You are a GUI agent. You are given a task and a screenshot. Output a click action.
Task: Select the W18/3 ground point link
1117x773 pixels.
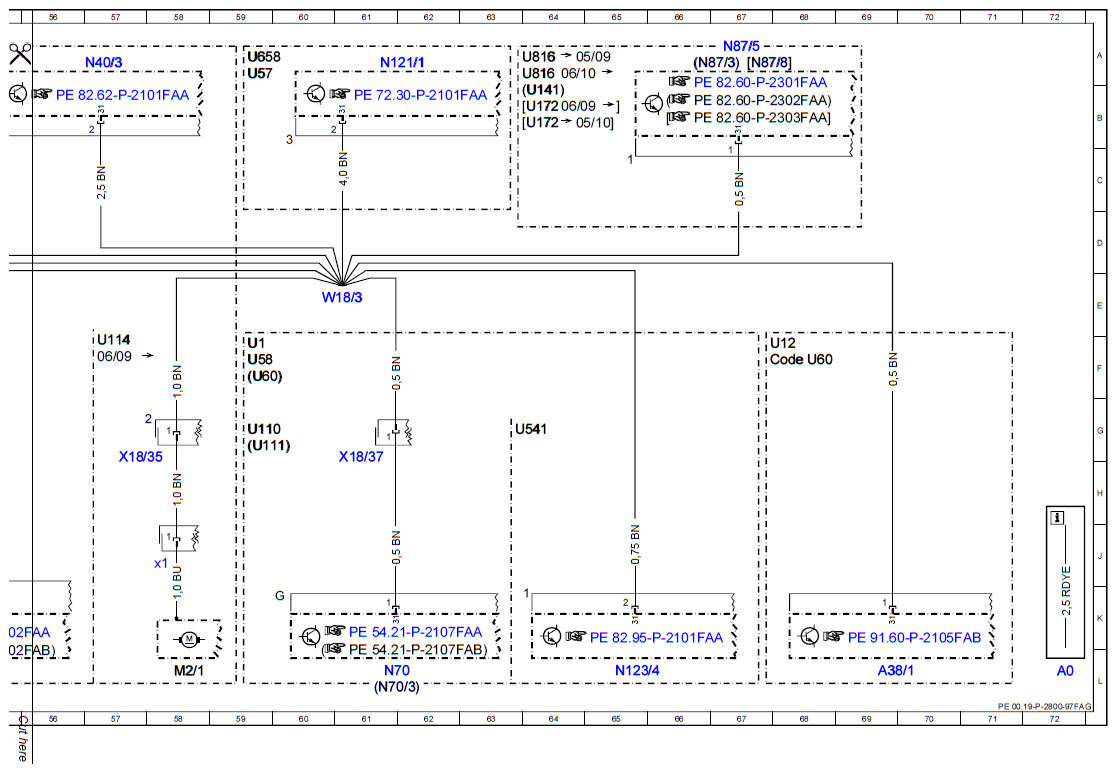[x=342, y=298]
